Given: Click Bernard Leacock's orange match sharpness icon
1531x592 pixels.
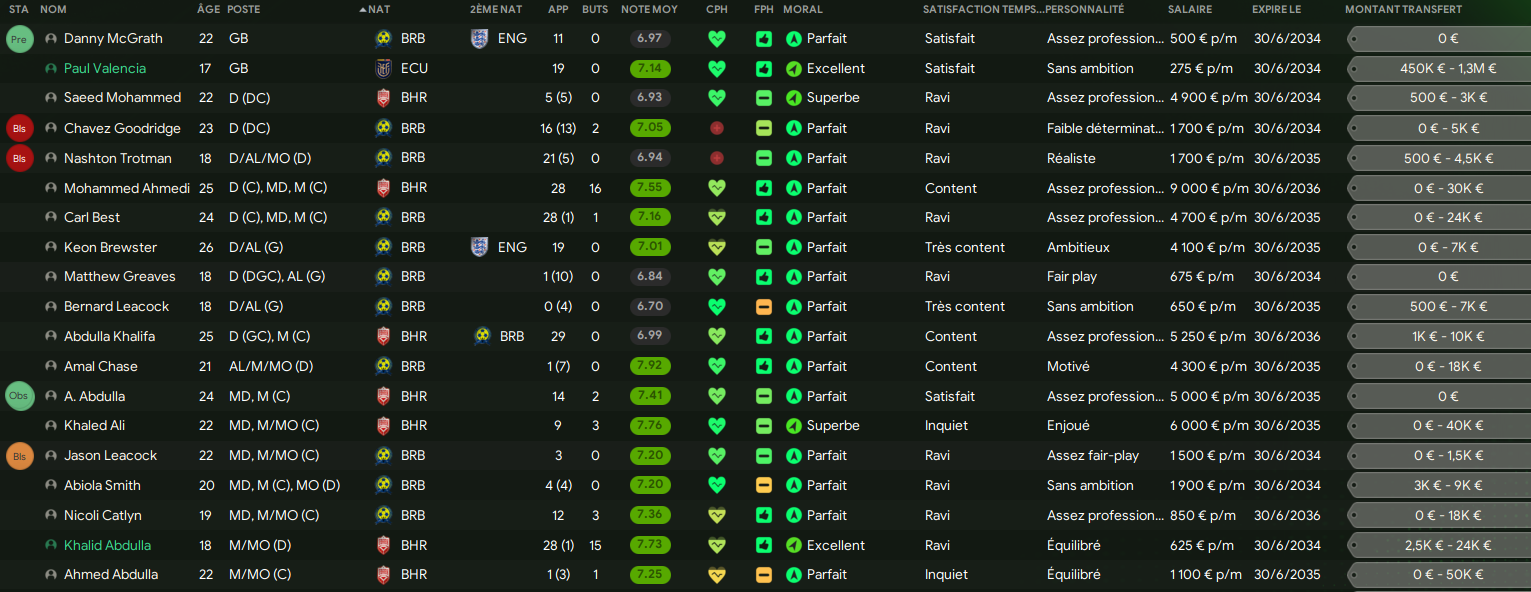Looking at the screenshot, I should [764, 307].
